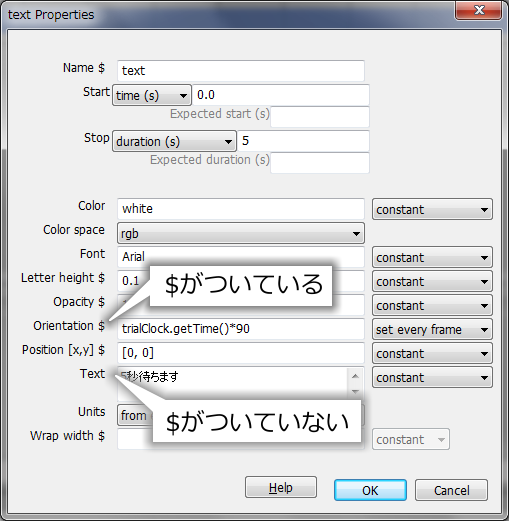This screenshot has height=521, width=509.
Task: Close the text Properties dialog
Action: click(479, 10)
